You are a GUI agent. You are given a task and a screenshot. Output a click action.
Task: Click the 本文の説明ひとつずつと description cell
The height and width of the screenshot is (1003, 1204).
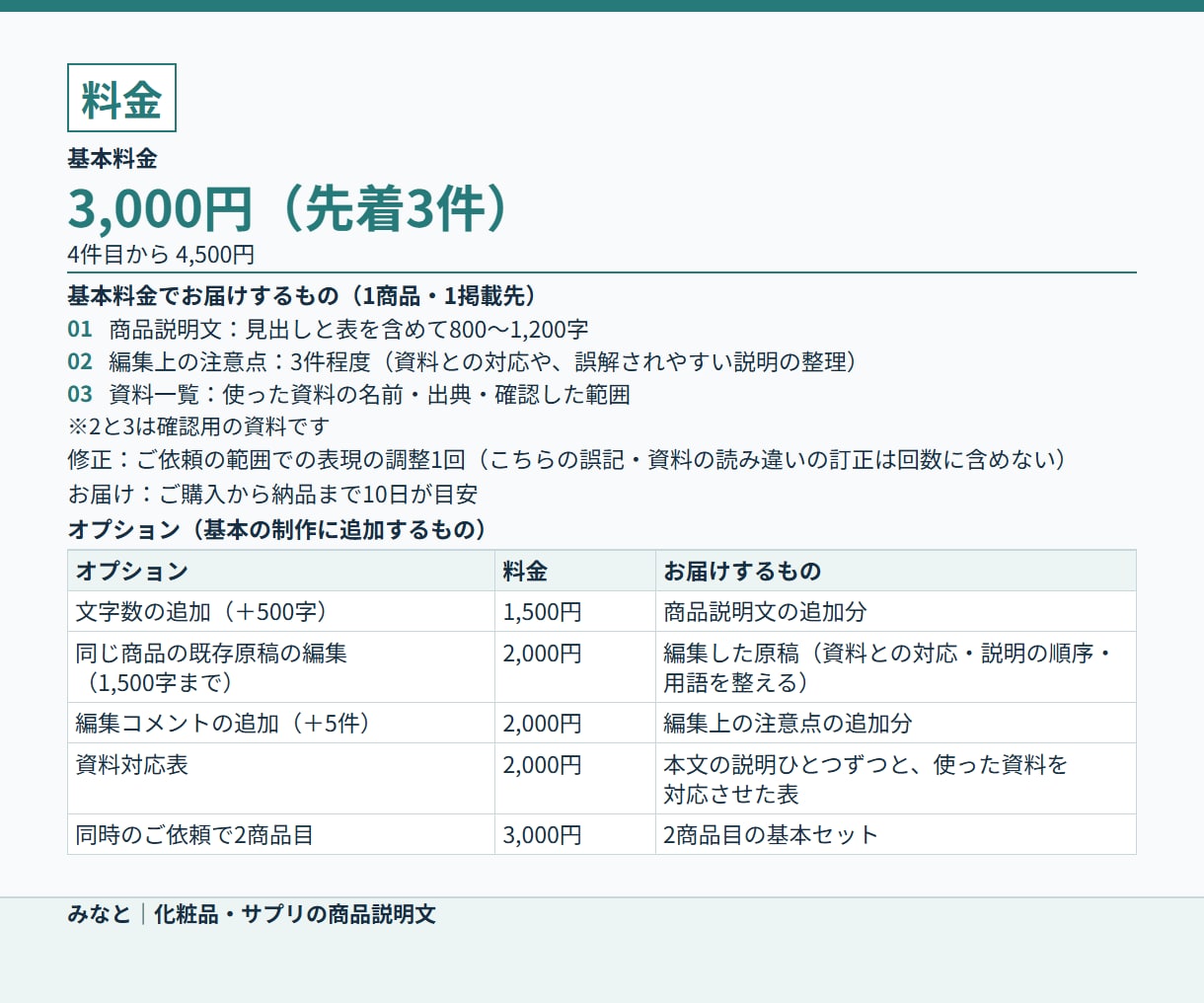click(x=896, y=779)
